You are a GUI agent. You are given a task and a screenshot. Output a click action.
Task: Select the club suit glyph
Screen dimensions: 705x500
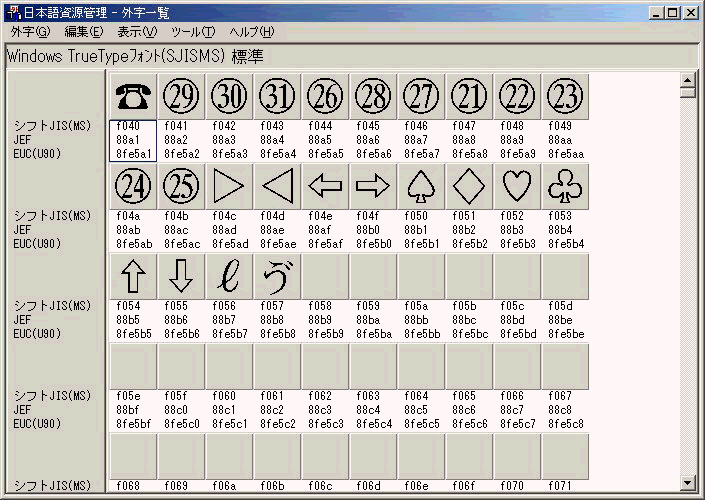(566, 187)
